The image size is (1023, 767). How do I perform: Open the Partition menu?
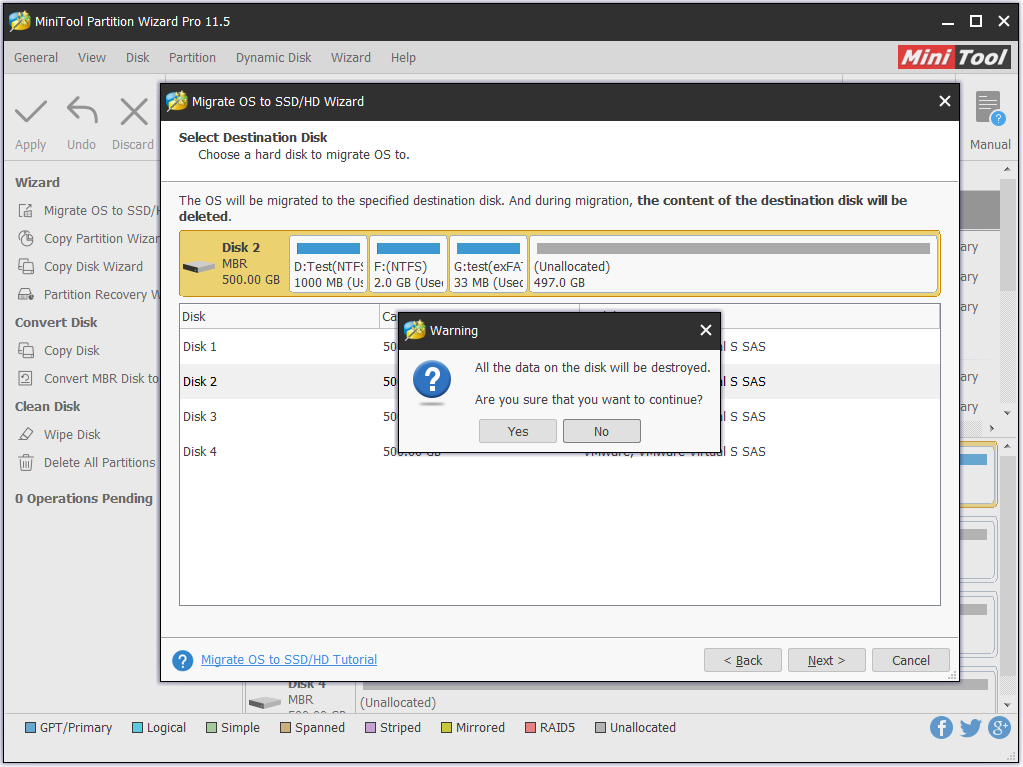[192, 57]
